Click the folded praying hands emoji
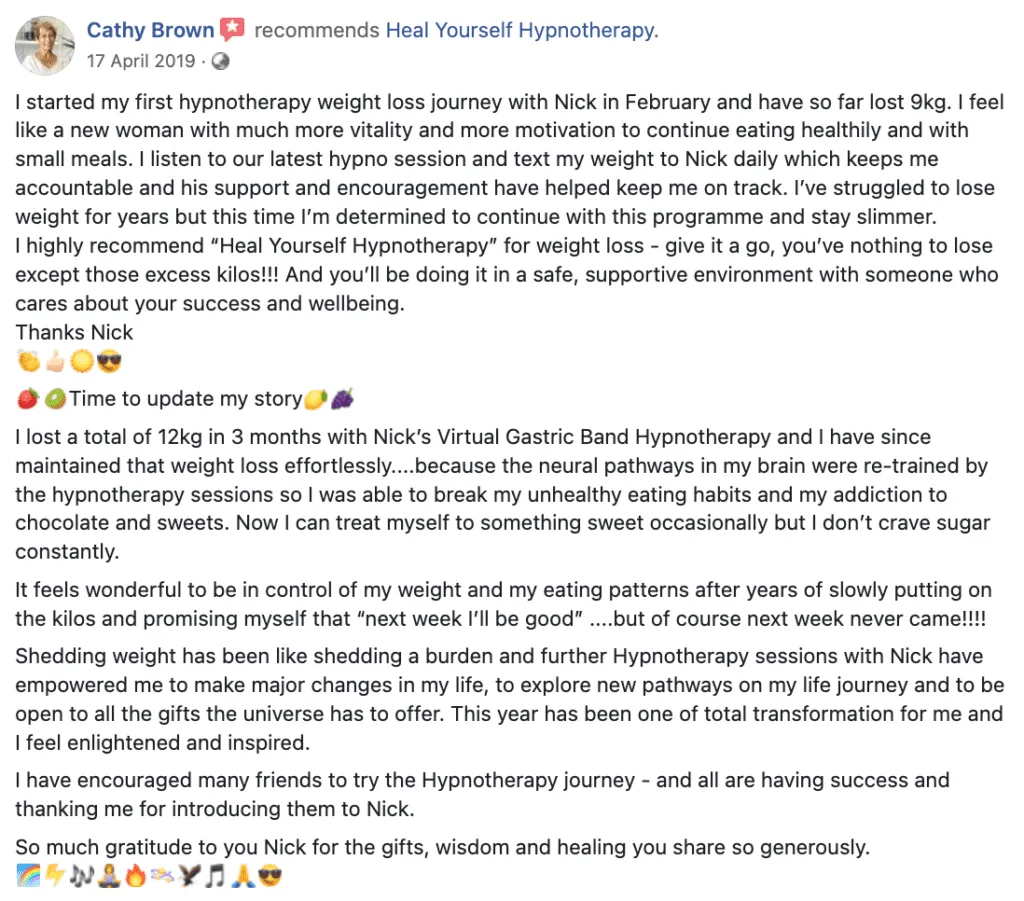Screen dimensions: 1024x901 pos(242,876)
